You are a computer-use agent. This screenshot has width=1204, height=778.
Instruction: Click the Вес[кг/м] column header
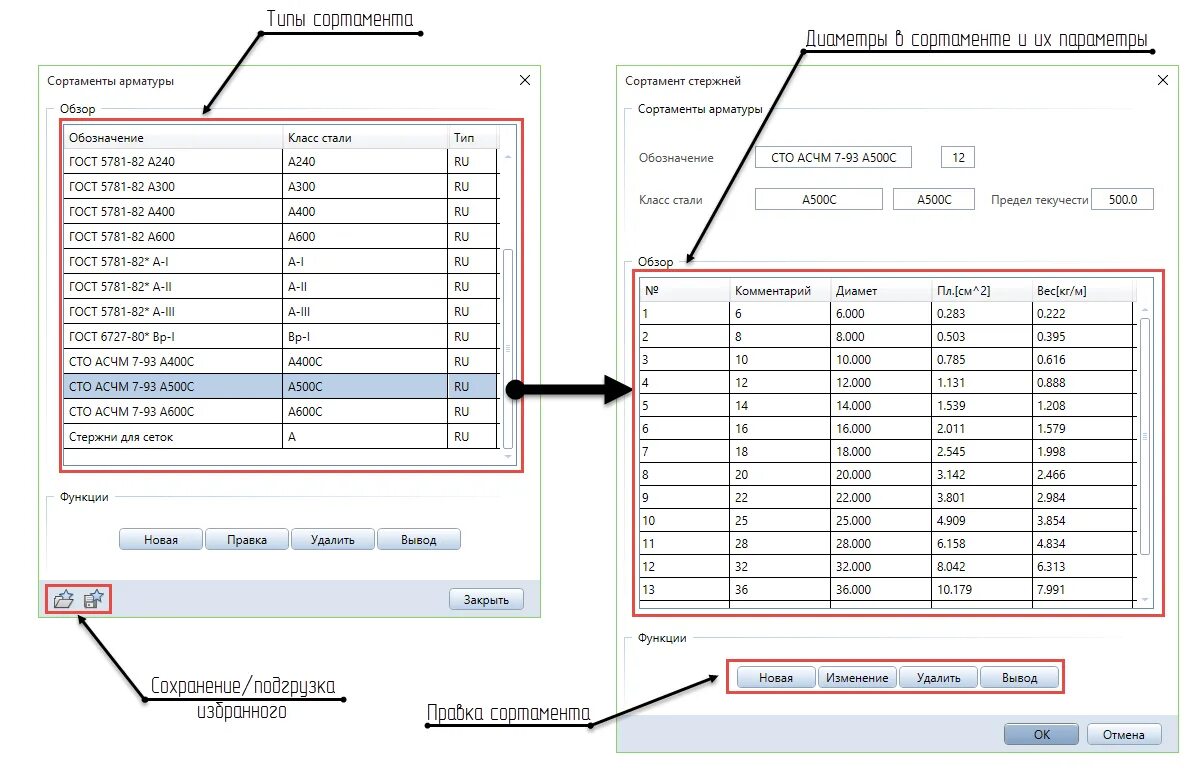click(1084, 291)
